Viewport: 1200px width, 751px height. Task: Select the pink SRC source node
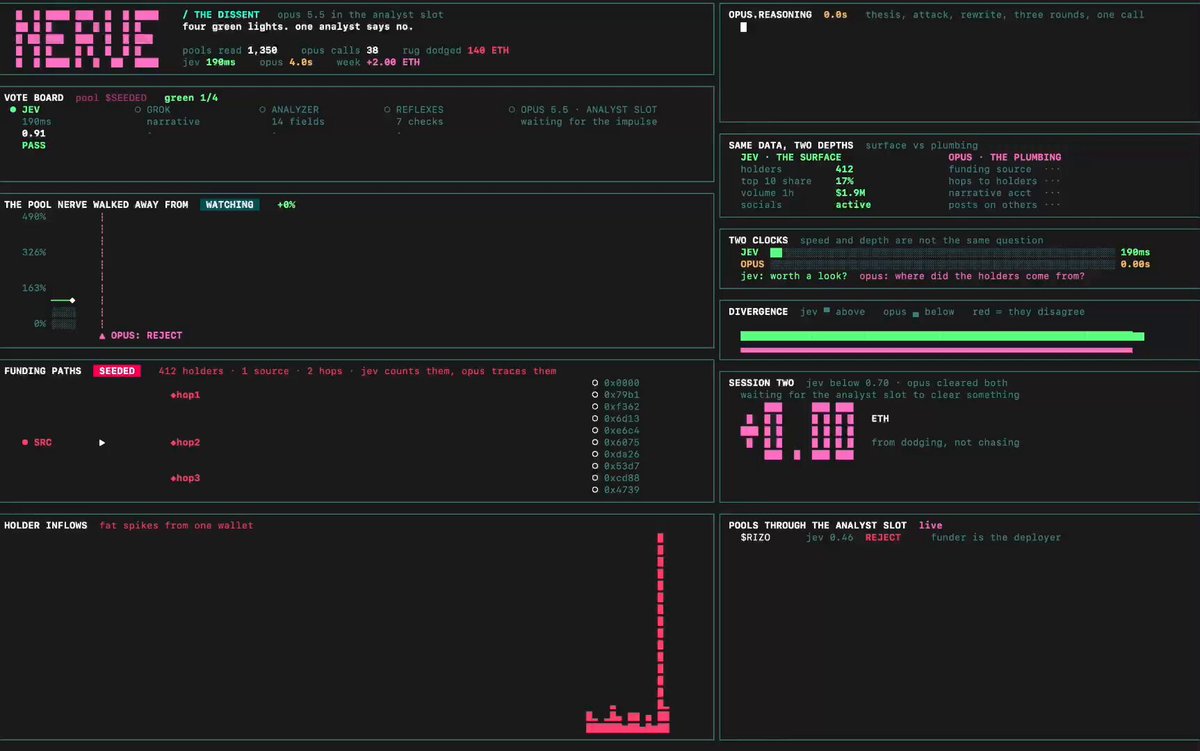(x=36, y=442)
